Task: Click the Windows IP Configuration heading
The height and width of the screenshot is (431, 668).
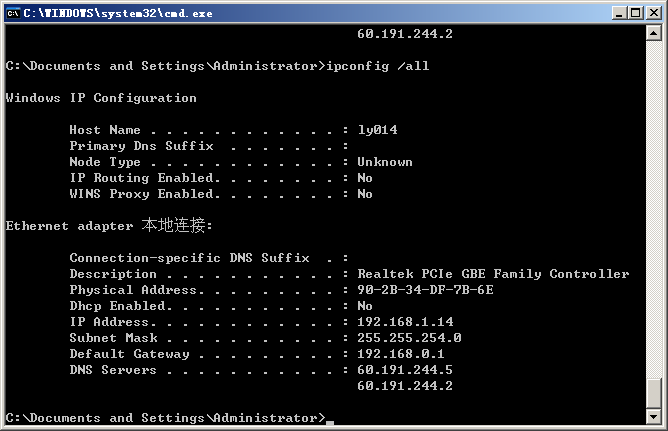Action: [x=101, y=98]
